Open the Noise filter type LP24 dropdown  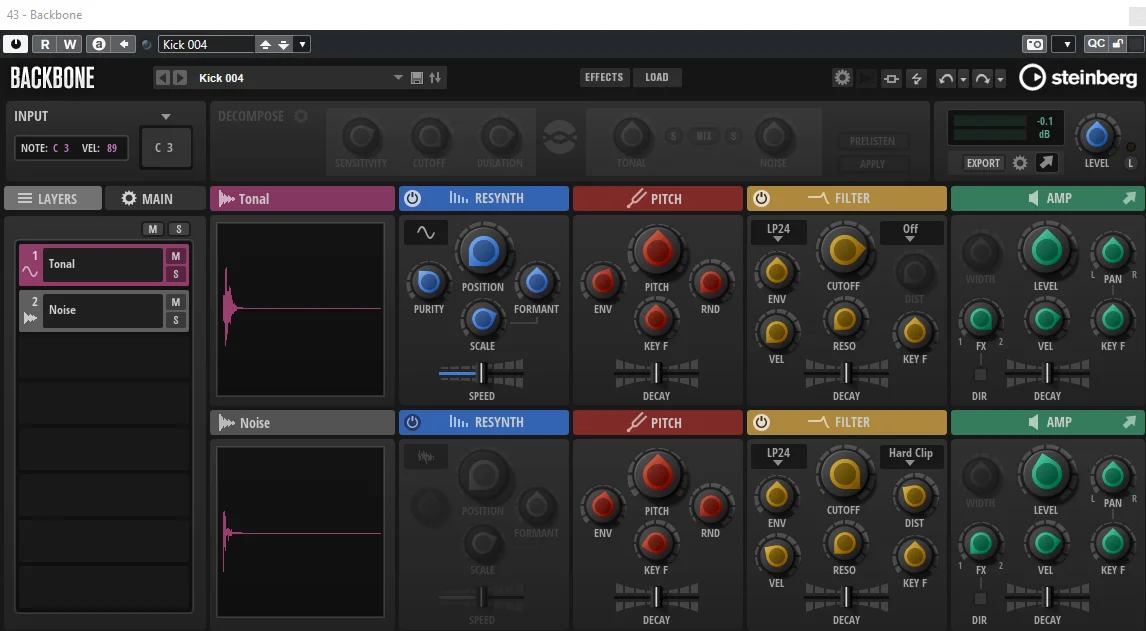click(x=778, y=456)
